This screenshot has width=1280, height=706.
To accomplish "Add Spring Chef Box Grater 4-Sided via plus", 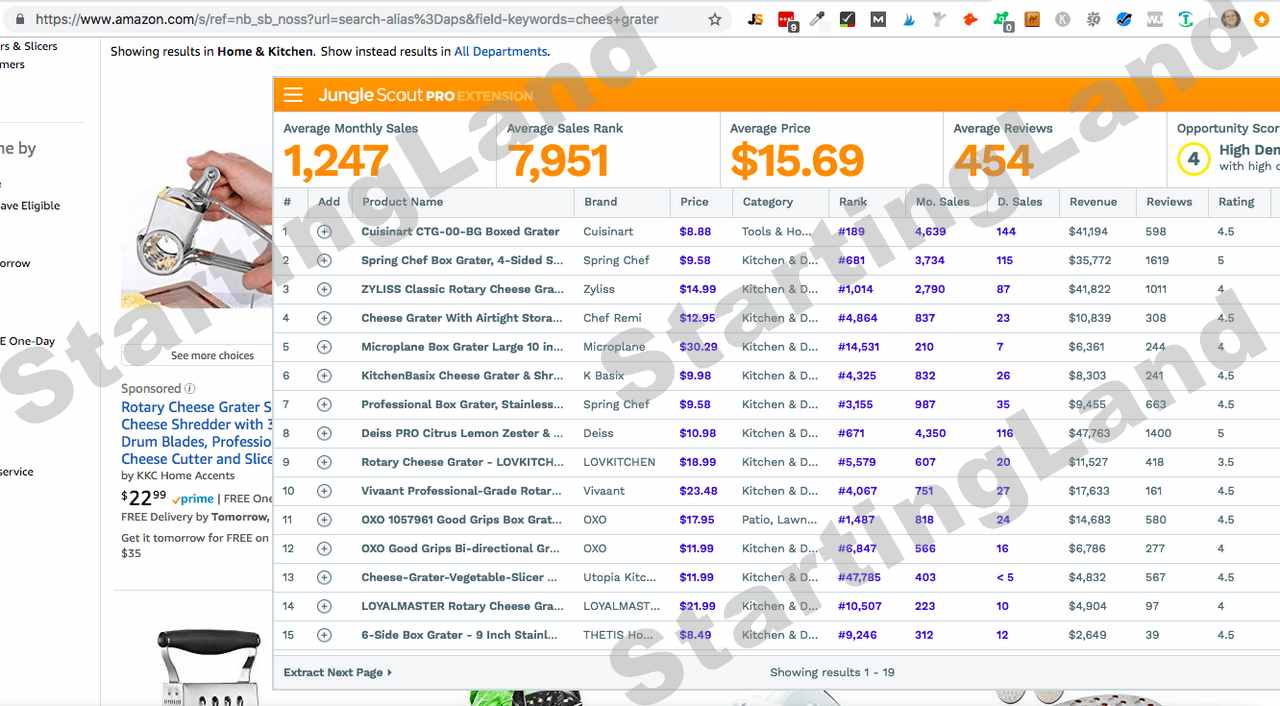I will [324, 260].
